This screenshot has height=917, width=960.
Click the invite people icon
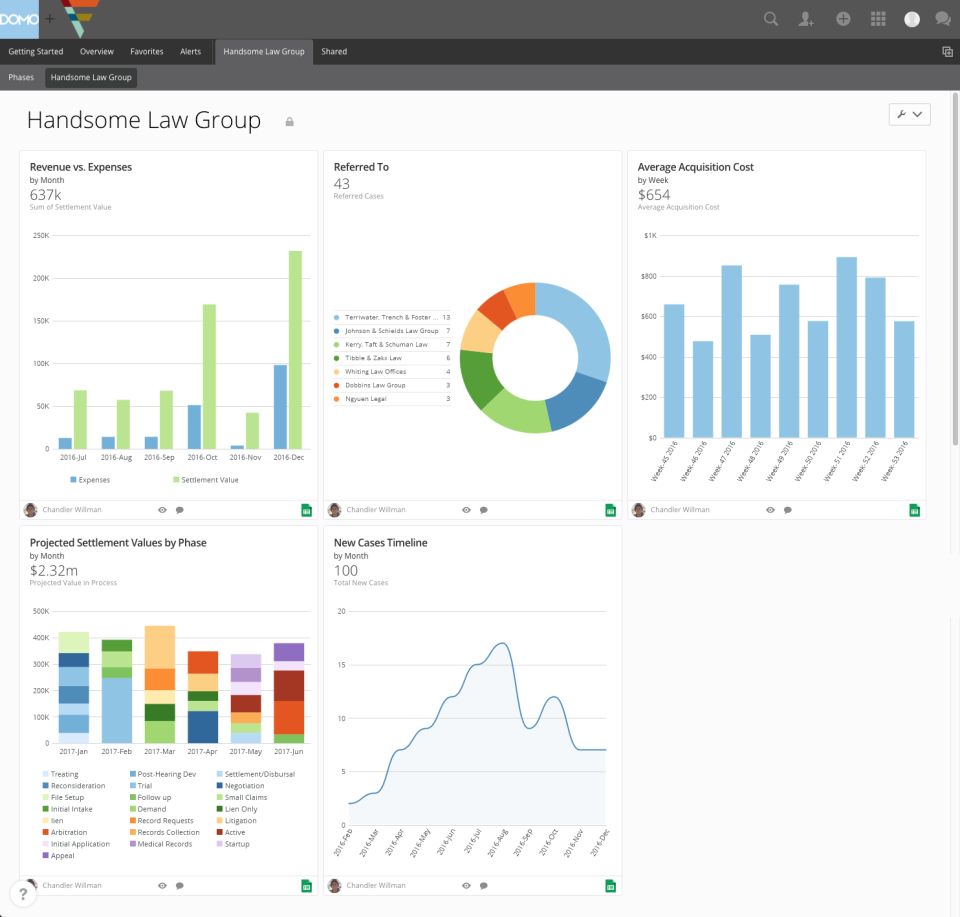(x=806, y=19)
